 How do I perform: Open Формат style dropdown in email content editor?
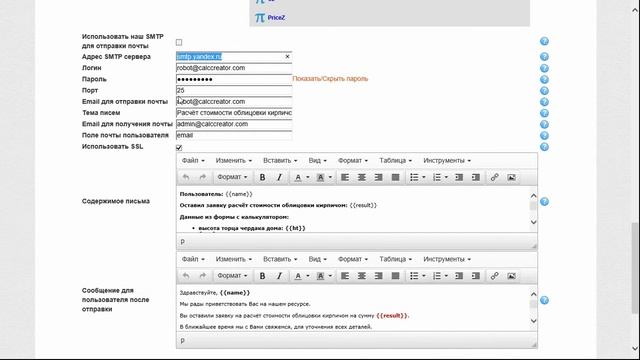(x=232, y=177)
